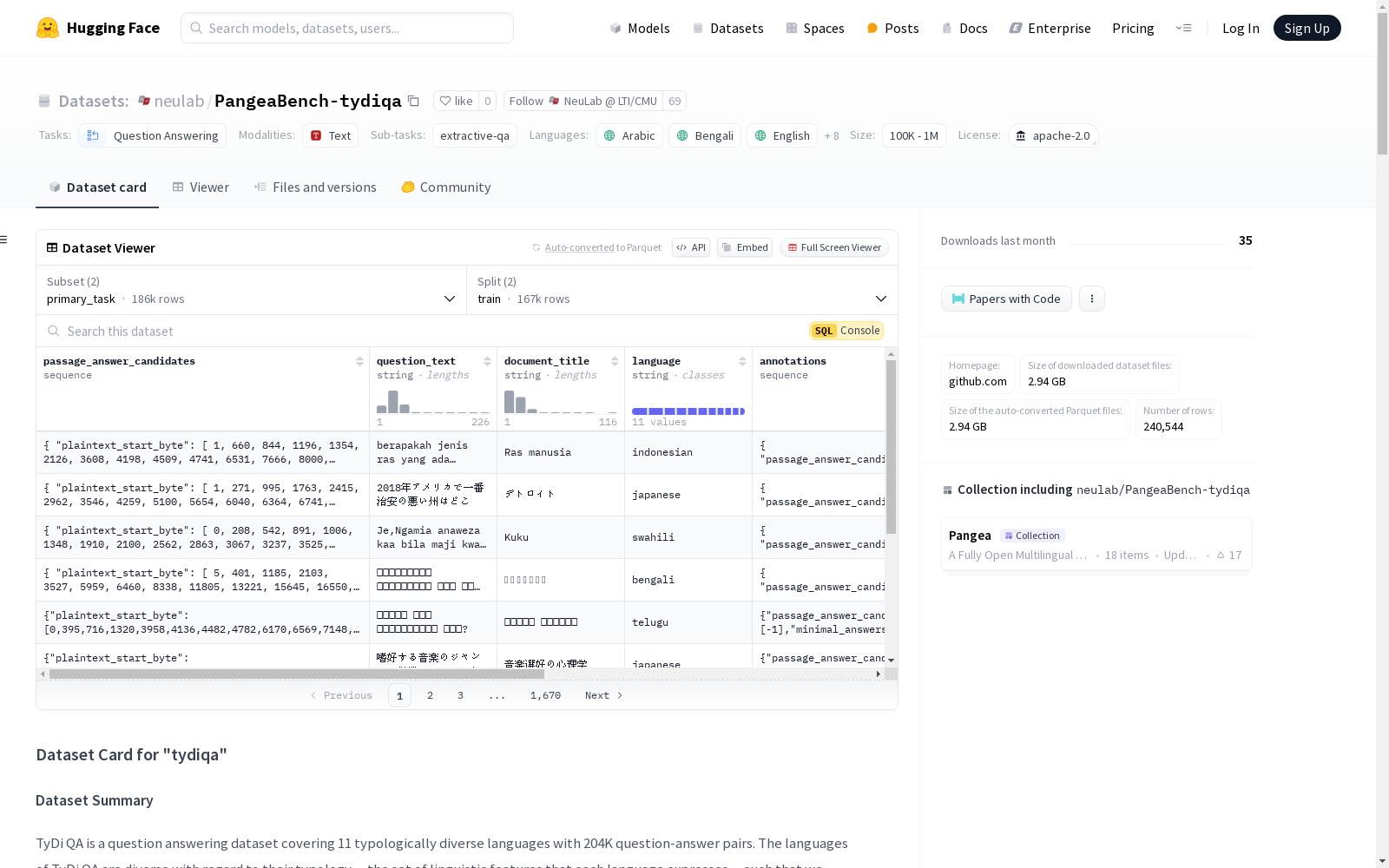Switch to the Viewer tab
This screenshot has height=868, width=1389.
[201, 187]
